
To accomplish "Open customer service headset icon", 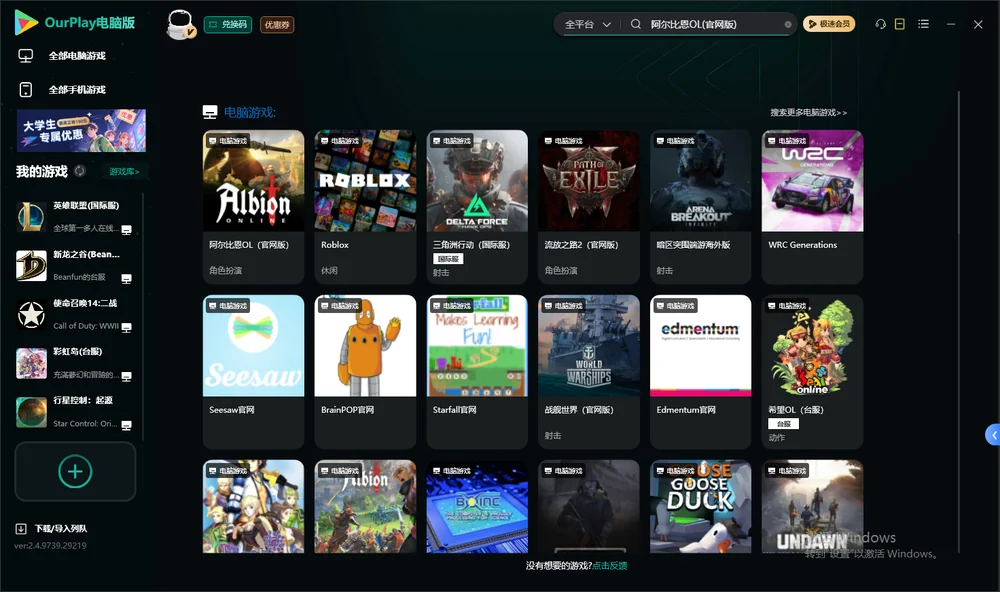I will click(x=881, y=24).
